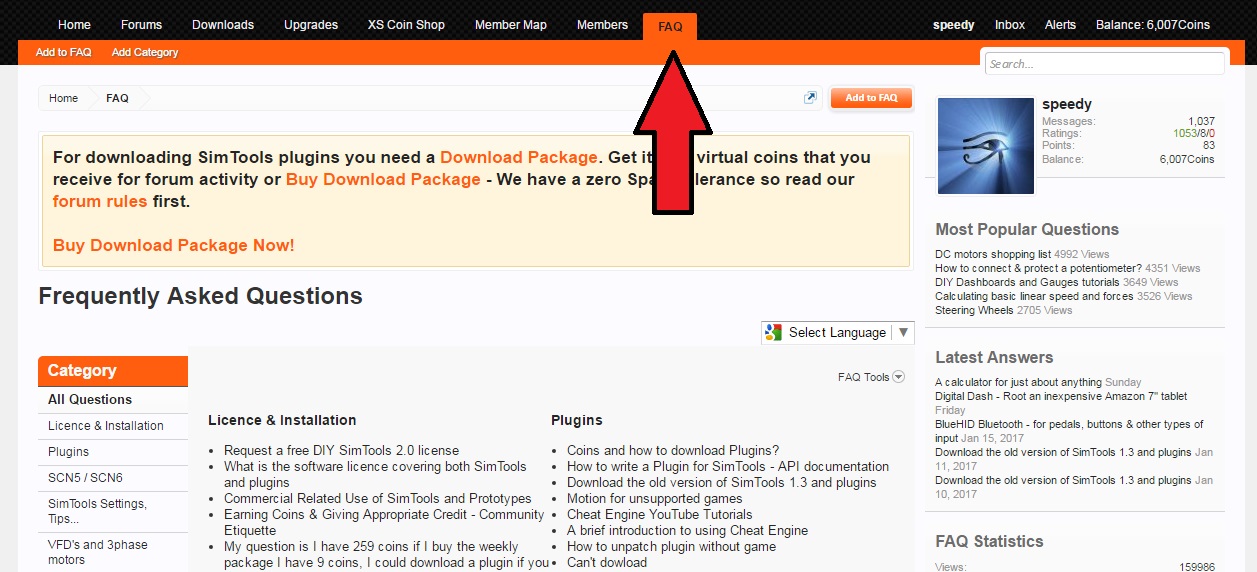This screenshot has width=1257, height=572.
Task: Click the open-in-new-window breadcrumb icon
Action: [x=810, y=98]
